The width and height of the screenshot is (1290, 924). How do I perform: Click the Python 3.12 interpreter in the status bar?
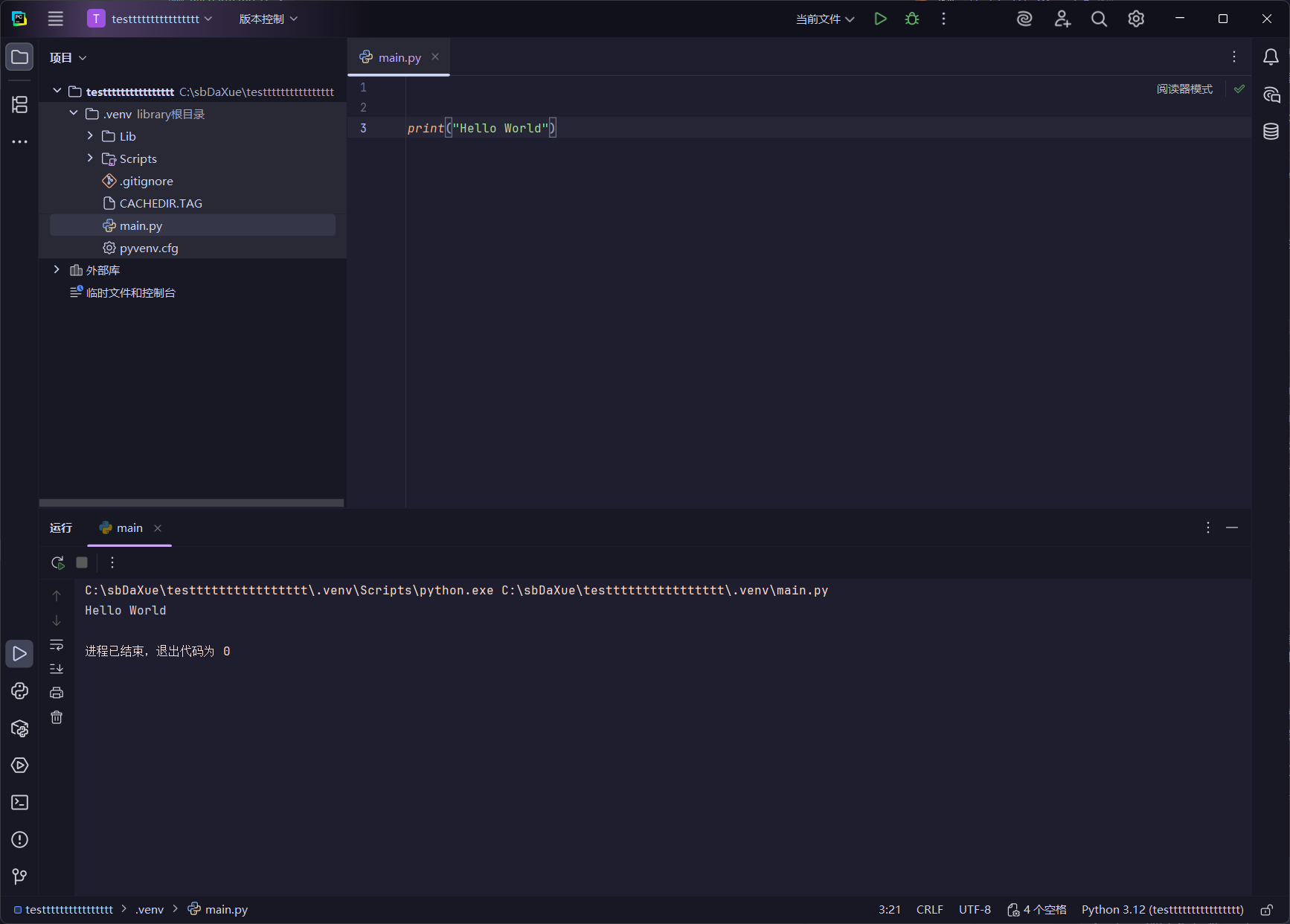(x=1162, y=910)
